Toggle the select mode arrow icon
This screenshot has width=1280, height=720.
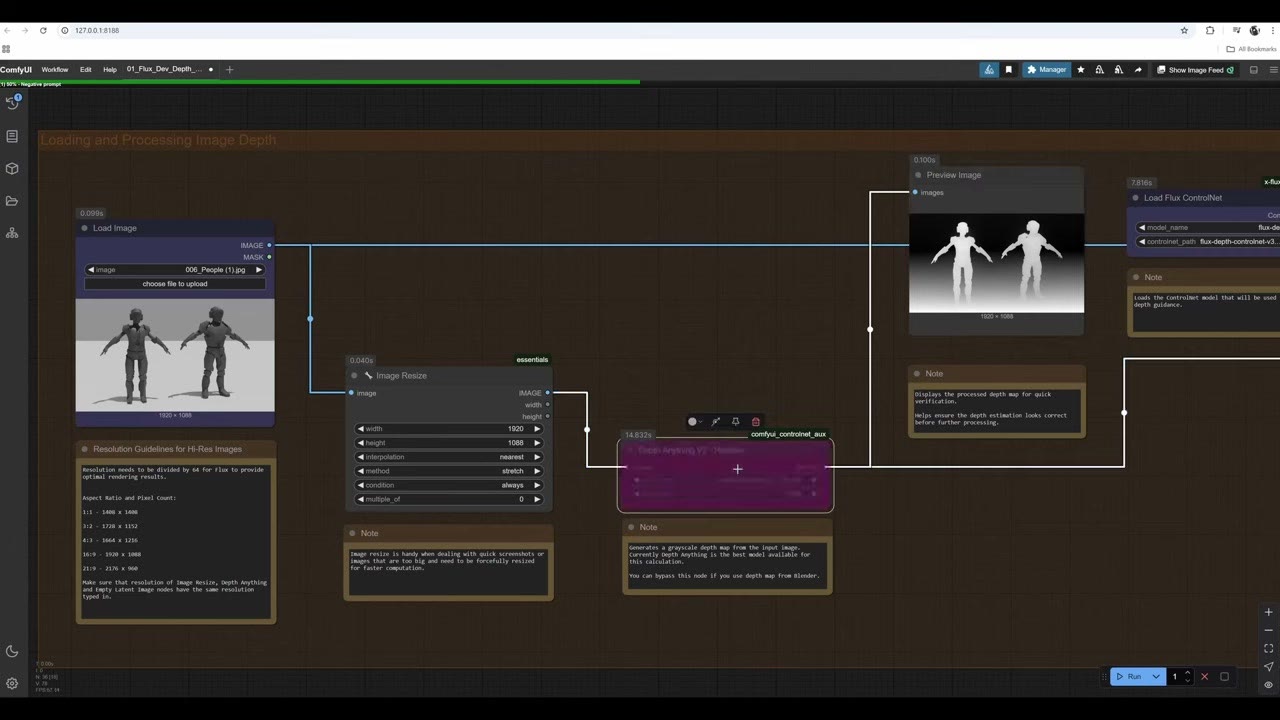[1268, 667]
